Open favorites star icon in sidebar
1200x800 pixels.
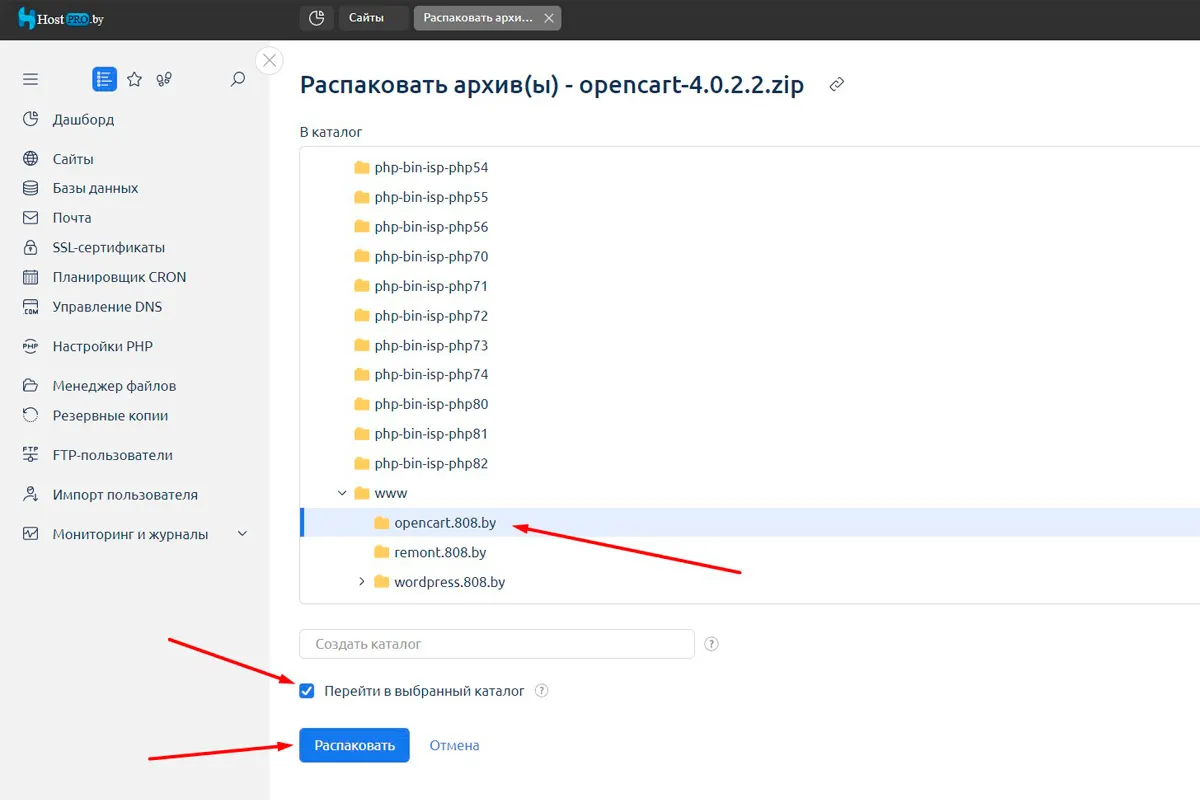[x=135, y=79]
